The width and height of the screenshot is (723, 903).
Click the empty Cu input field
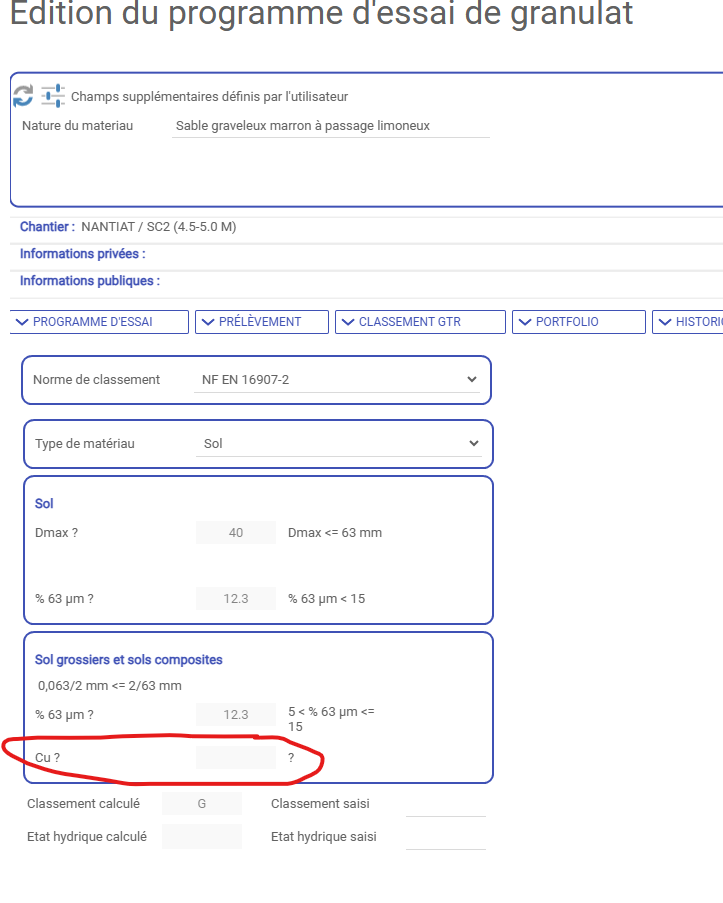click(236, 758)
